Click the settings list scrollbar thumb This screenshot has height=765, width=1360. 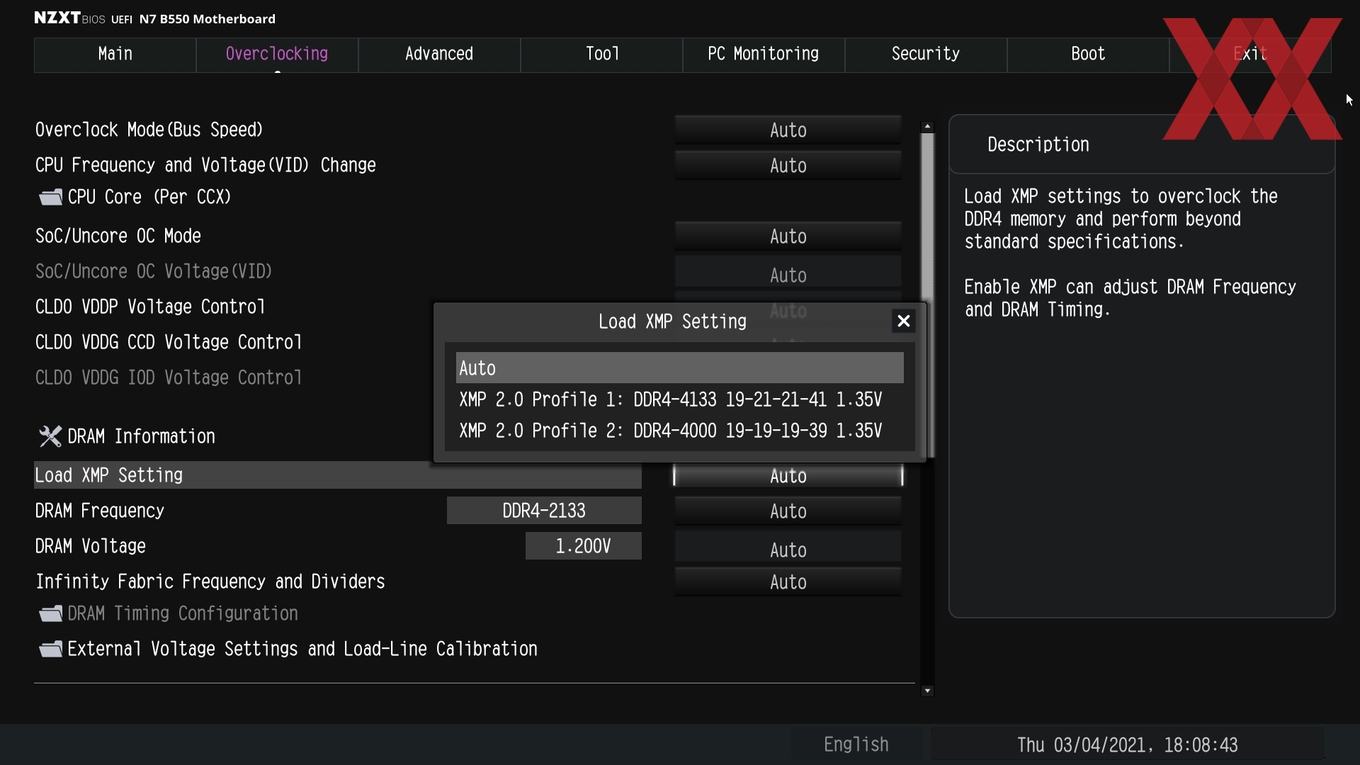click(x=927, y=295)
